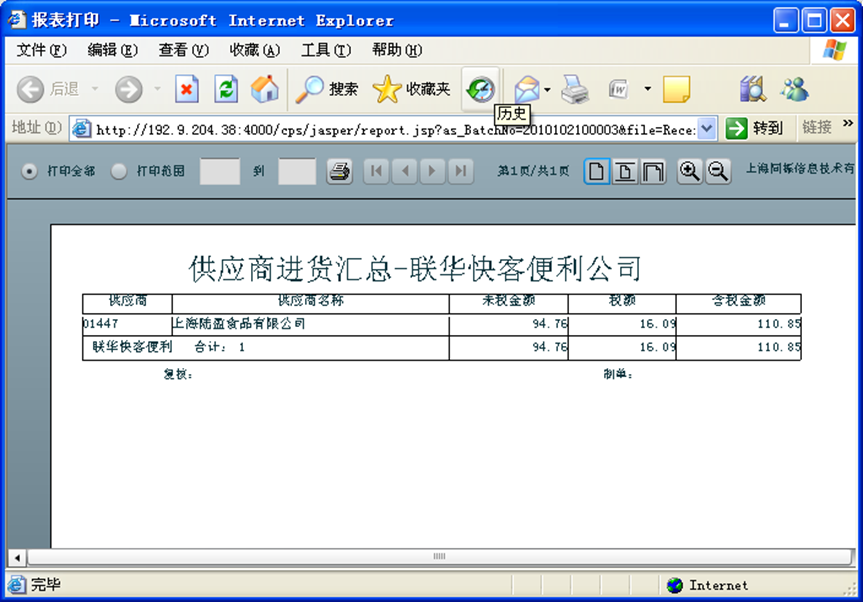
Task: Click supplier name 上海陆盈食品有限公司
Action: click(x=238, y=324)
